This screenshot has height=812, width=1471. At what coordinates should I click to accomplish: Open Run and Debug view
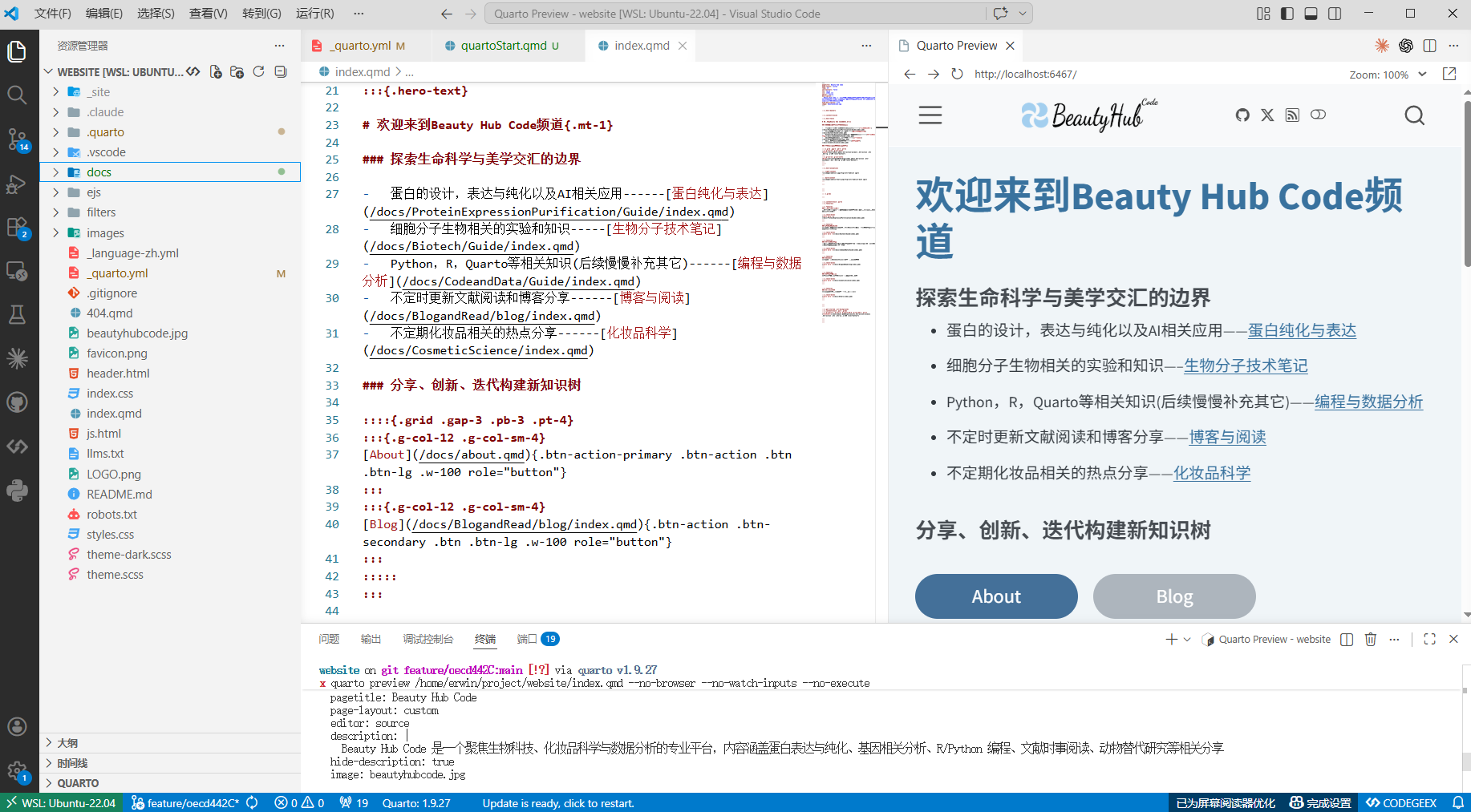(x=17, y=184)
